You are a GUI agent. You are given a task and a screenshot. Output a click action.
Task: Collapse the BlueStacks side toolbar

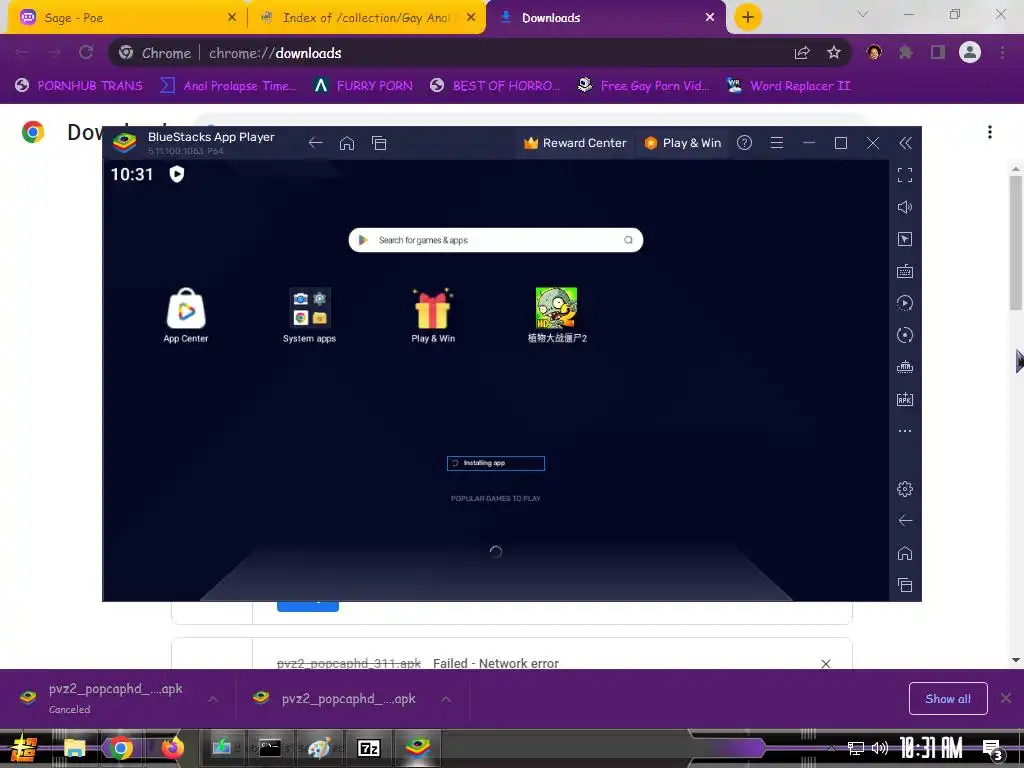coord(905,143)
